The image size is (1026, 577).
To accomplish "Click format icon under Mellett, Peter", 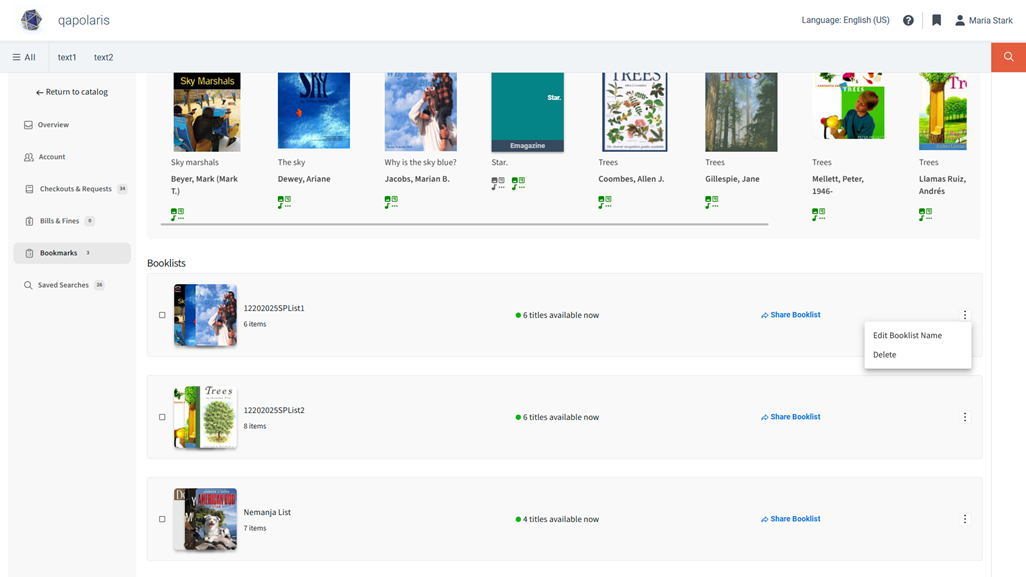I will [819, 214].
